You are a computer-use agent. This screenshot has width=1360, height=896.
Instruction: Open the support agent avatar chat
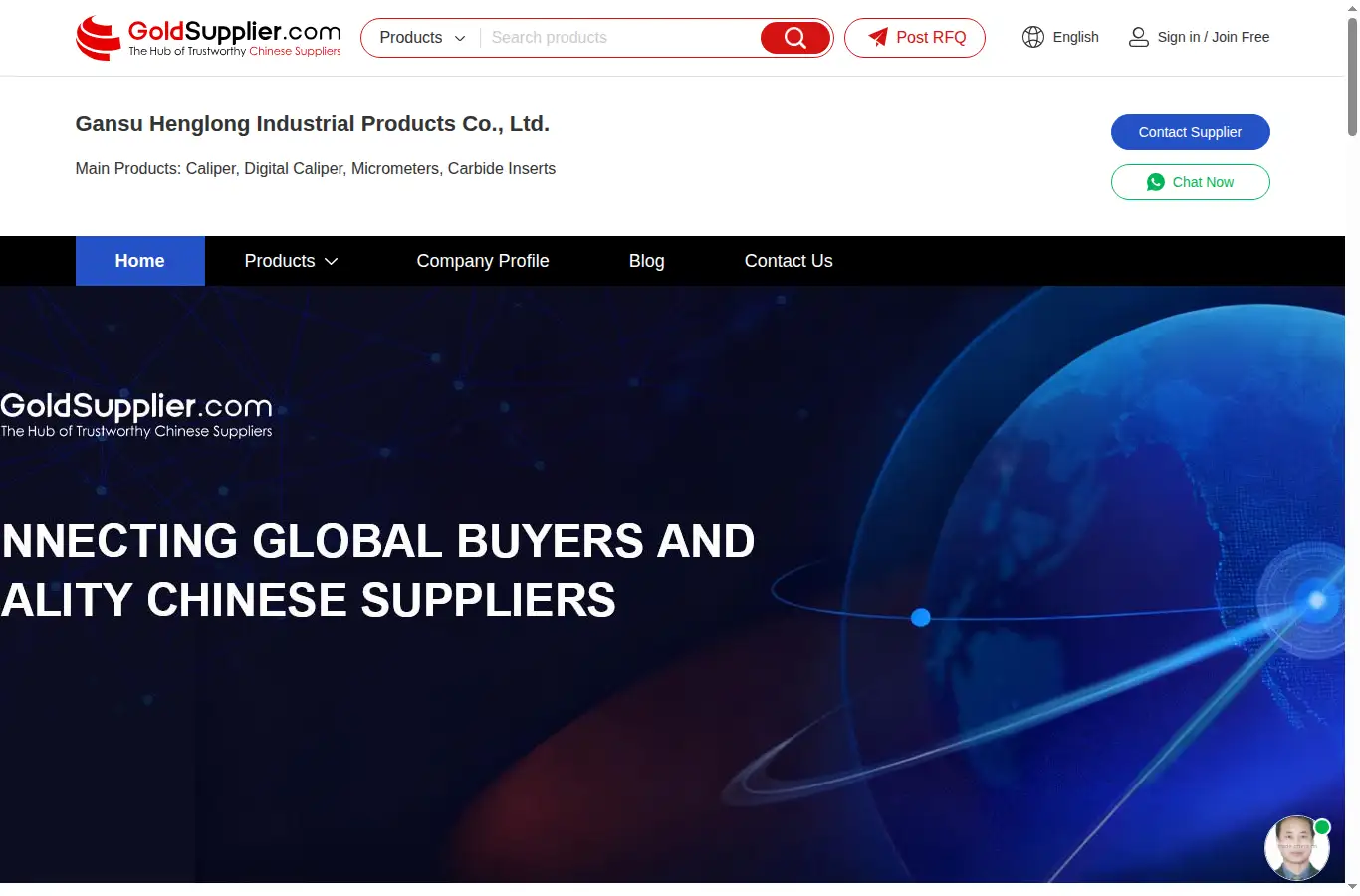coord(1296,848)
